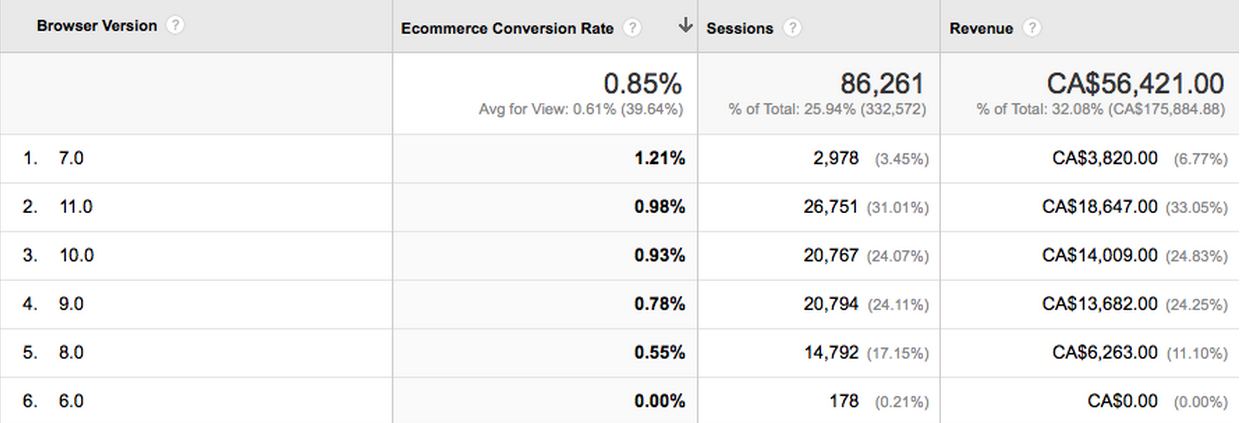The width and height of the screenshot is (1240, 423).
Task: Click the descending sort arrow icon
Action: coord(685,27)
